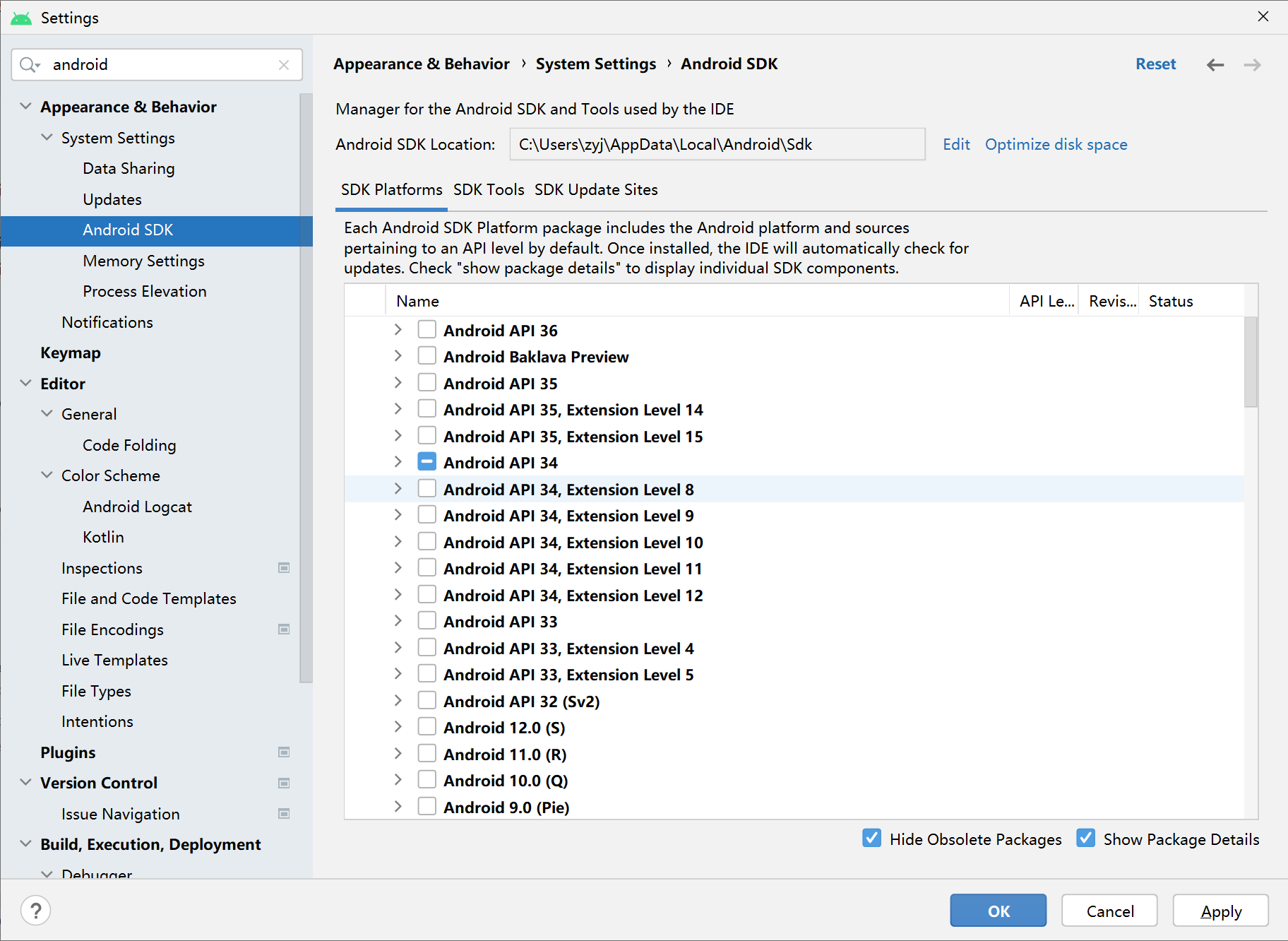Click the SDK package list scrollbar thumb
1288x941 pixels.
click(x=1251, y=362)
